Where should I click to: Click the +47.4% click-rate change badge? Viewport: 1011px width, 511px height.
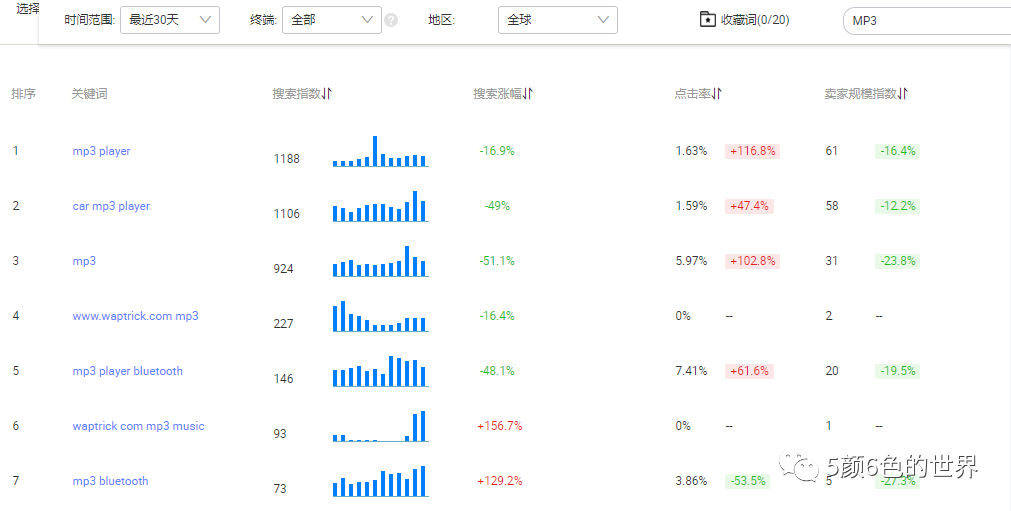749,206
